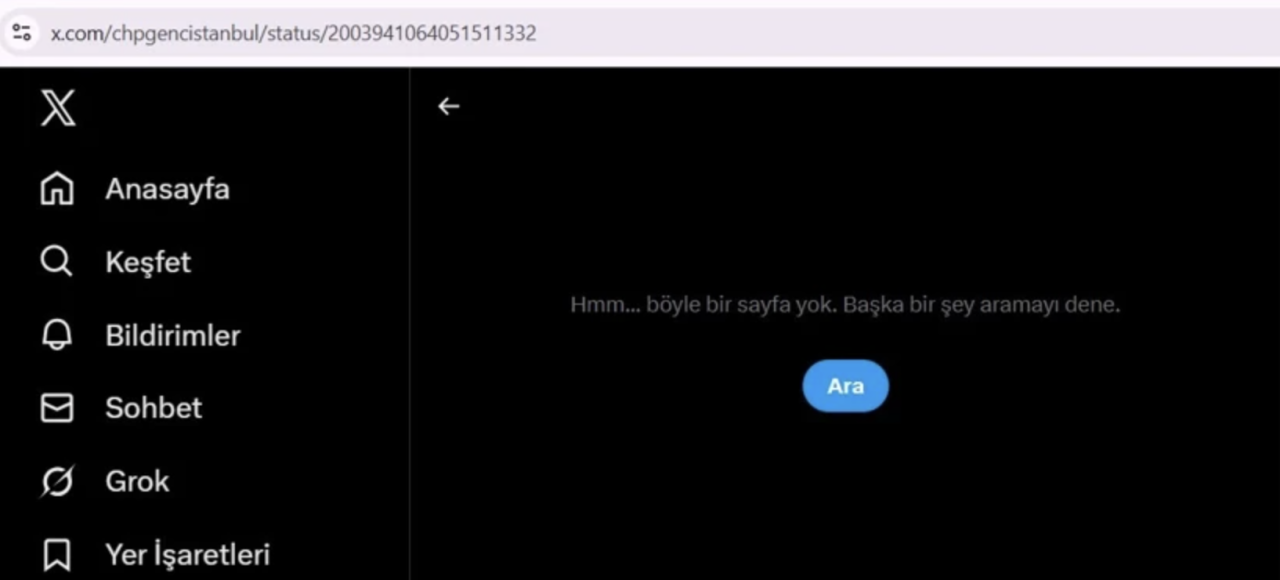1280x580 pixels.
Task: Click the Sohbet envelope icon
Action: (x=57, y=408)
